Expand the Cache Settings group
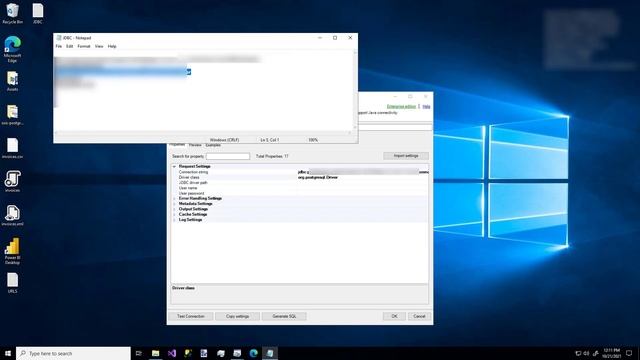 [174, 214]
